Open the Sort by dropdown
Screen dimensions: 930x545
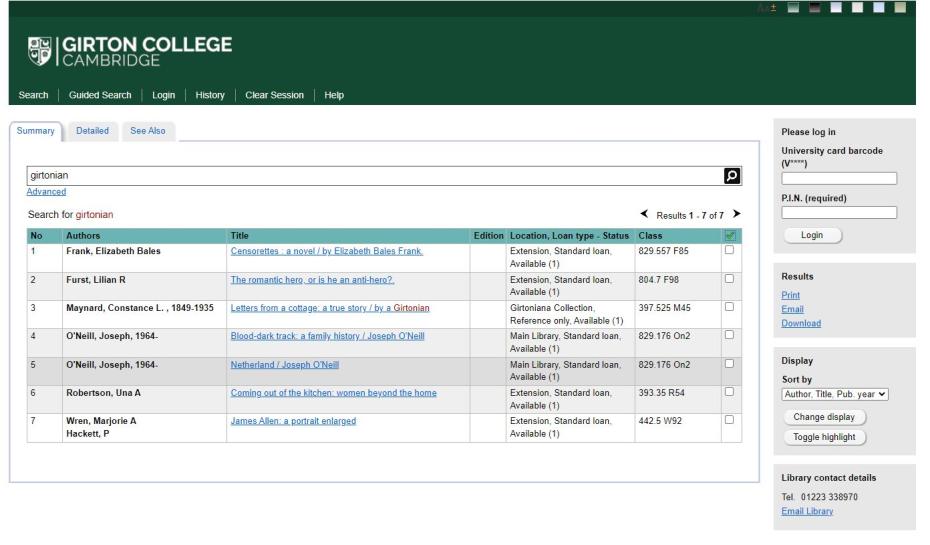tap(835, 394)
